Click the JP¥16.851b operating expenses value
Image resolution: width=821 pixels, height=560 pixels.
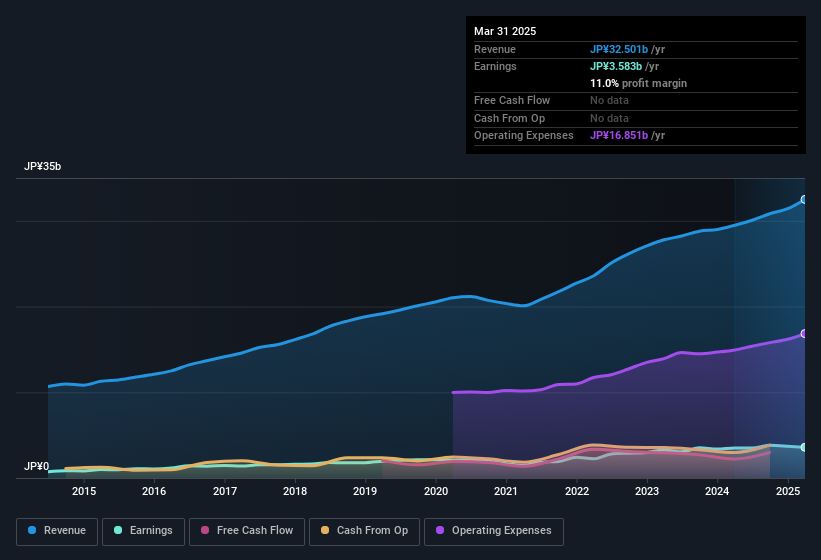(619, 136)
